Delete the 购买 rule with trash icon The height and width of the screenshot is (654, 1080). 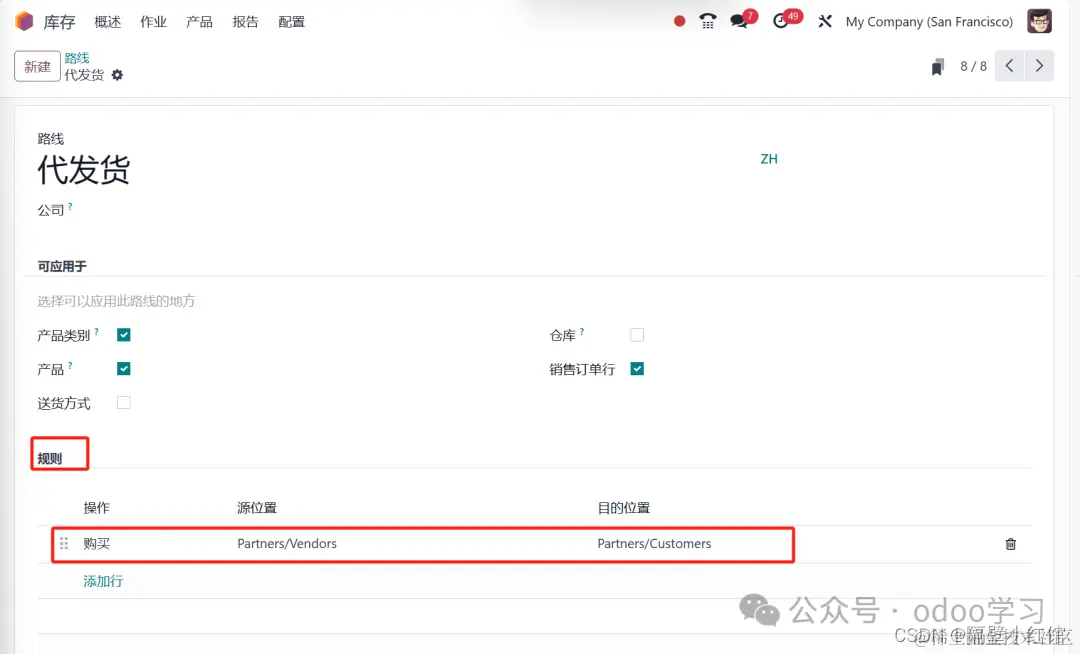1010,544
